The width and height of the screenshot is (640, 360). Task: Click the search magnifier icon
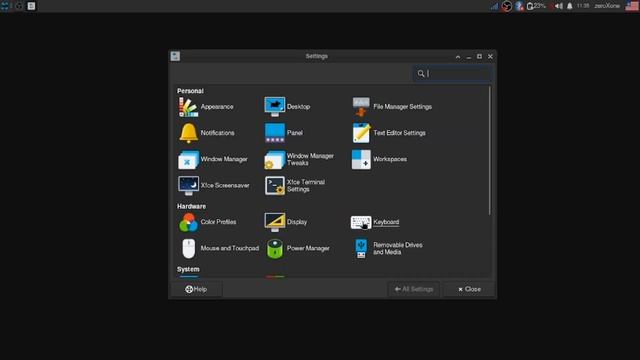pyautogui.click(x=421, y=73)
